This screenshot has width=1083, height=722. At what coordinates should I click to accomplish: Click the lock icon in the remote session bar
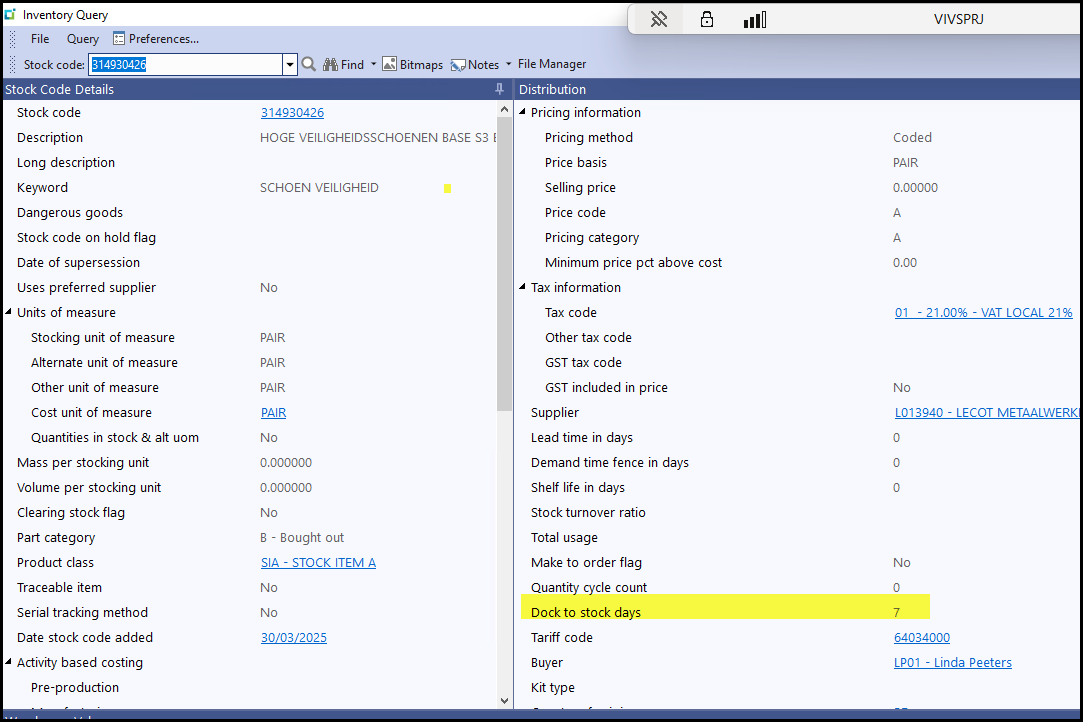coord(707,19)
